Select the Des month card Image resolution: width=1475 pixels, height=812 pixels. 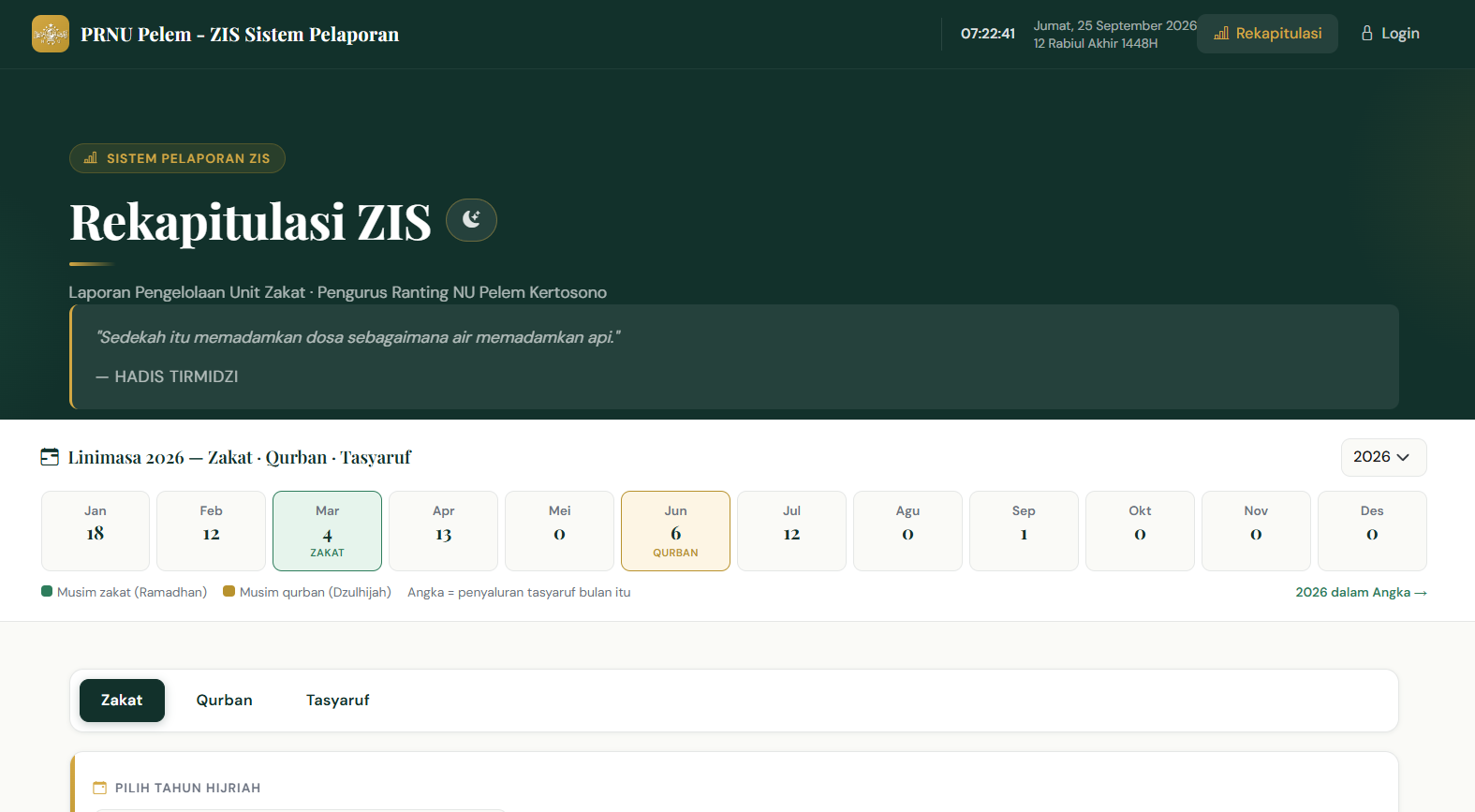[x=1372, y=531]
